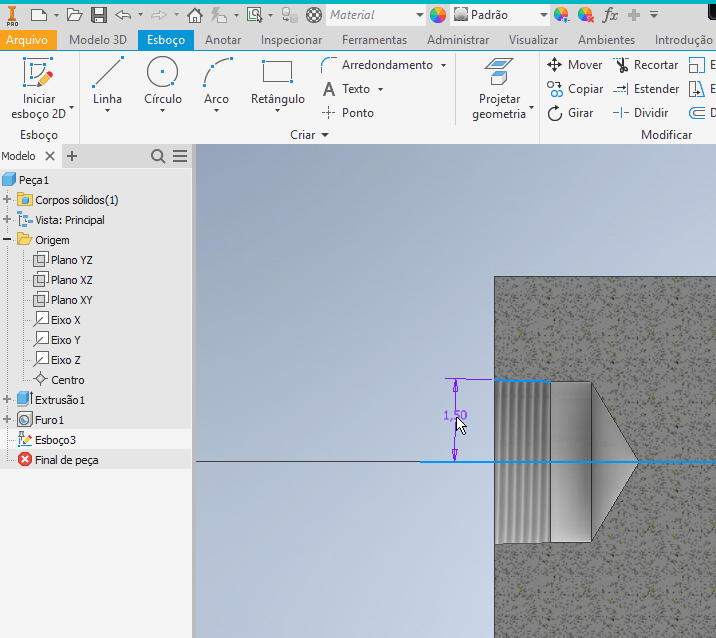The height and width of the screenshot is (638, 716).
Task: Start a new 2D sketch with Iniciar esboço 2D
Action: pyautogui.click(x=38, y=88)
